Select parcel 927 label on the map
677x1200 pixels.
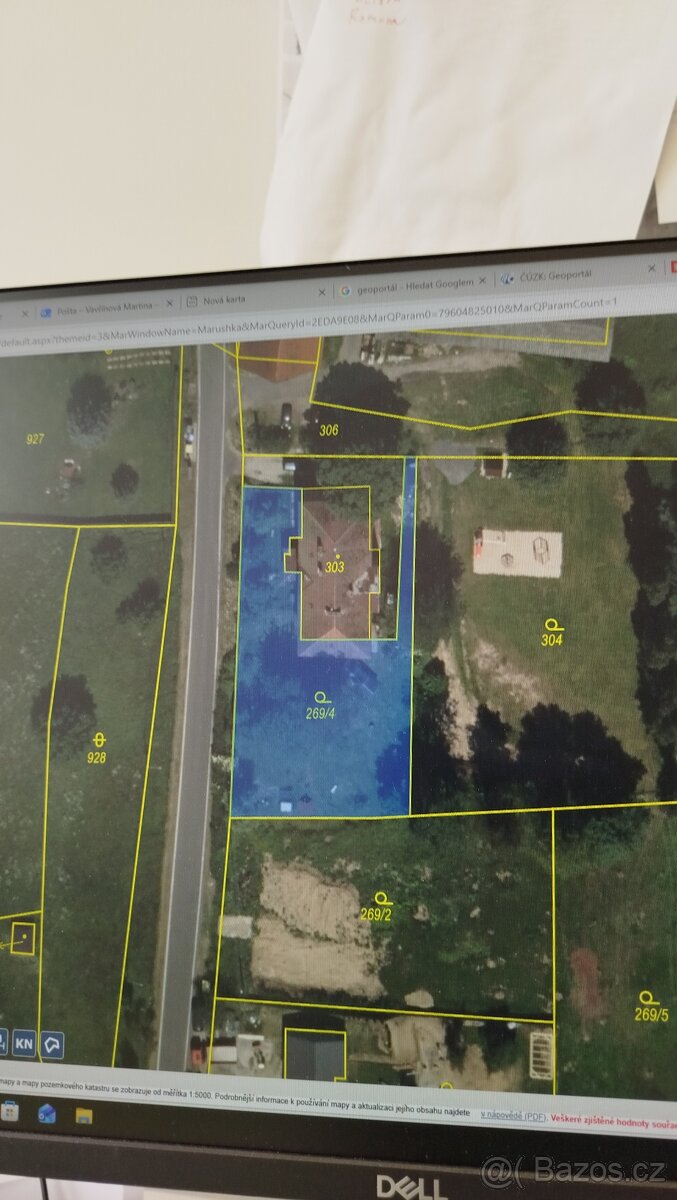(x=35, y=438)
